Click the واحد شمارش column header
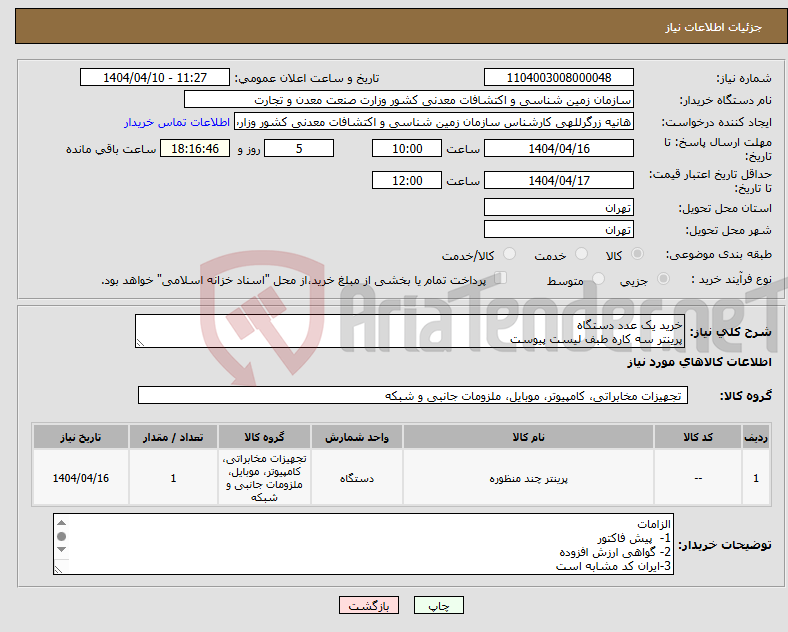788x632 pixels. (x=357, y=437)
